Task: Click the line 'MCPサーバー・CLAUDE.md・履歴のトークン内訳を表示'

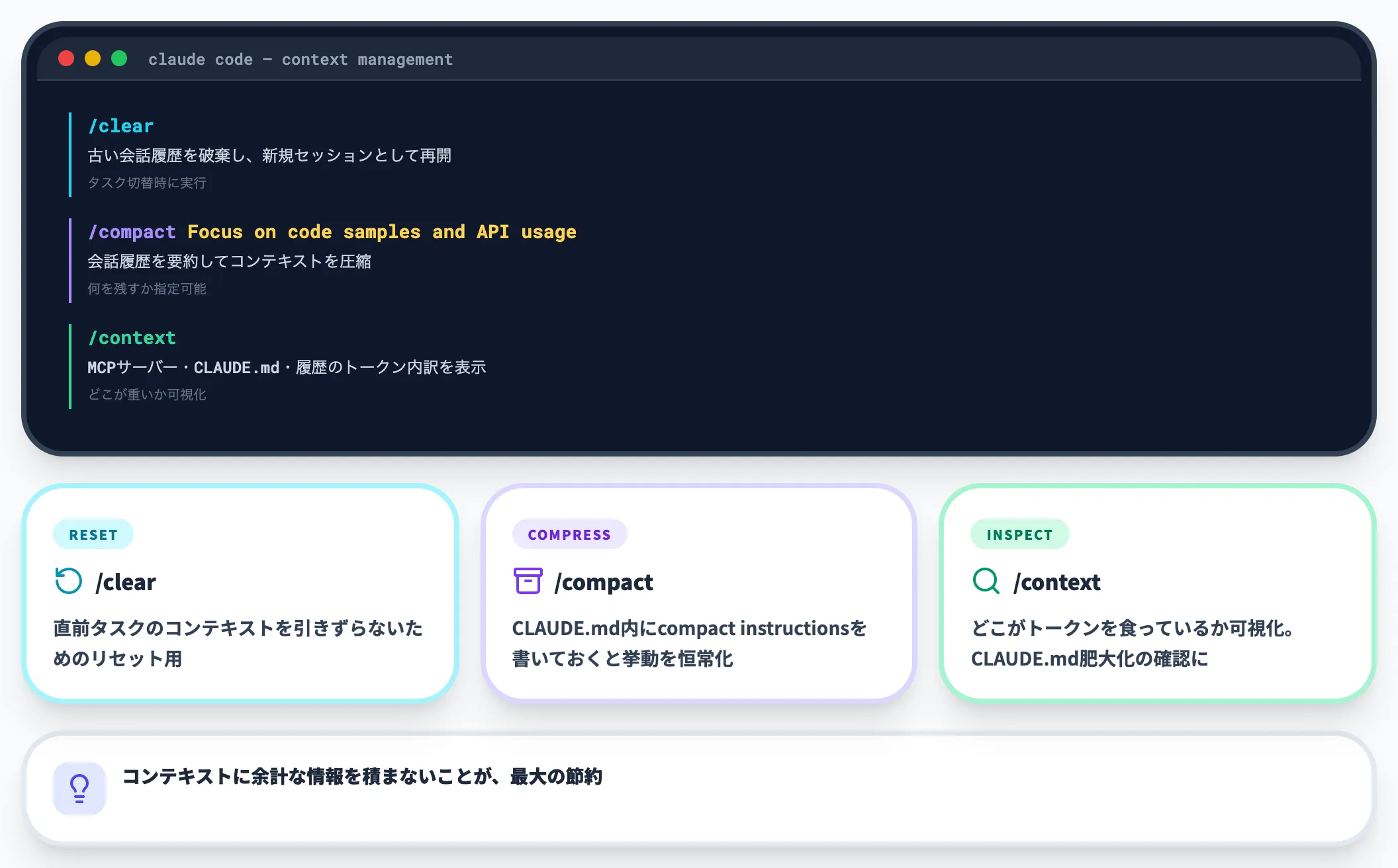Action: 287,367
